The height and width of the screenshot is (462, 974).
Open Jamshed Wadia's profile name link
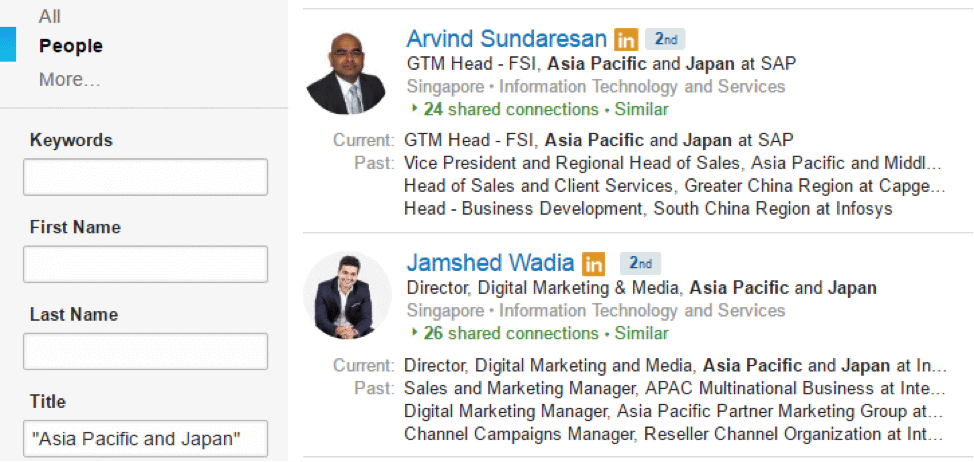click(x=490, y=263)
